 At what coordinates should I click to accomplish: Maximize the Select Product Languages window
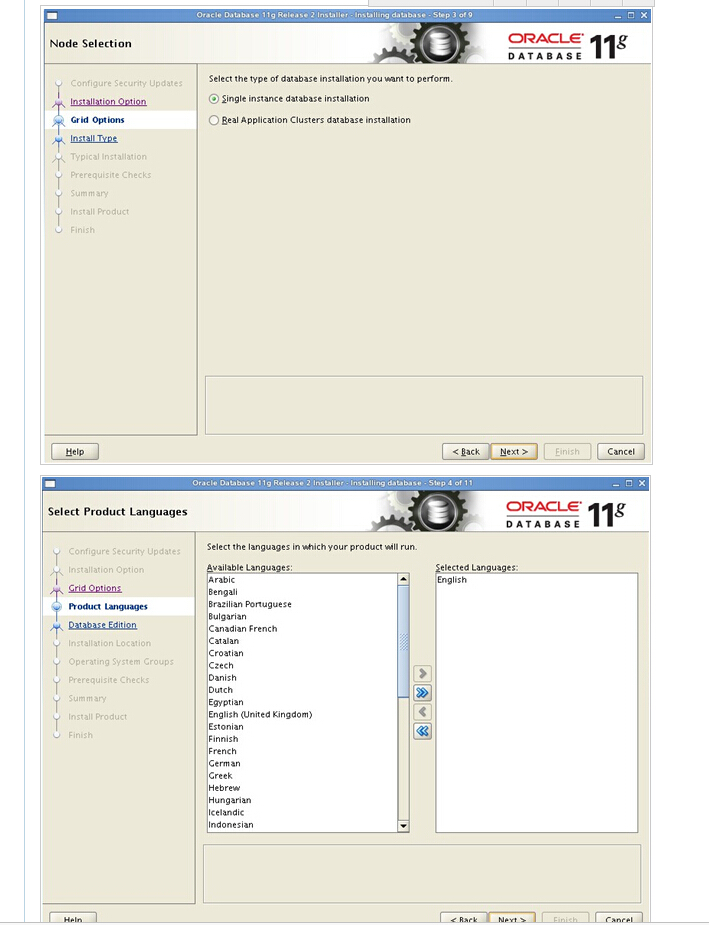(629, 483)
